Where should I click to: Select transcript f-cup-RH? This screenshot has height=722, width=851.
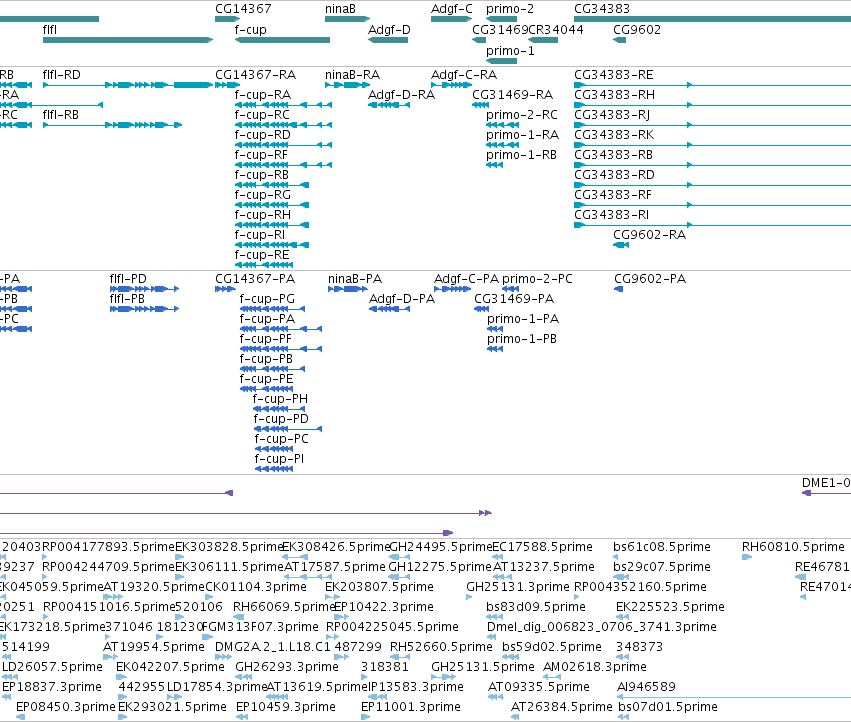[x=272, y=225]
